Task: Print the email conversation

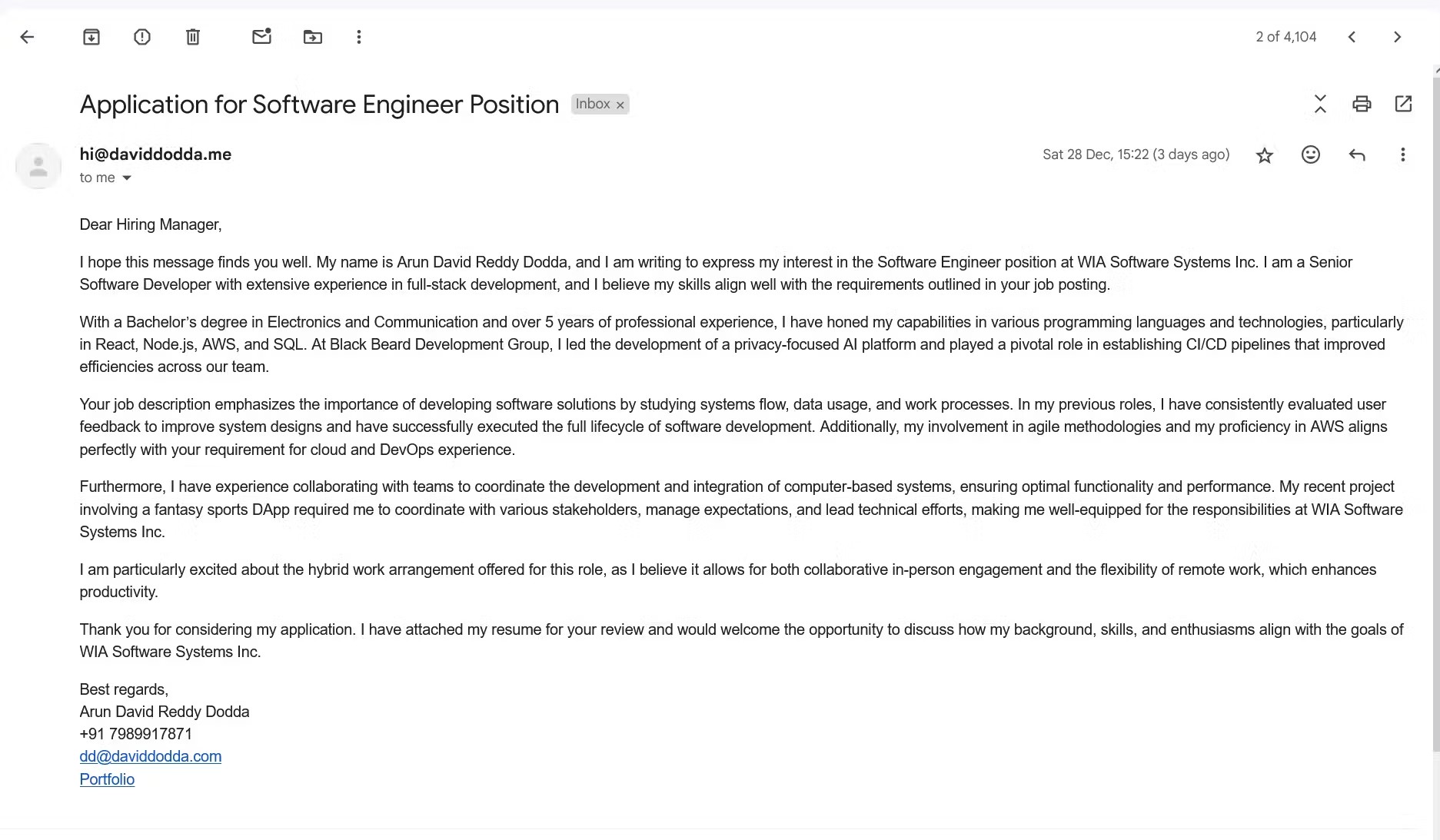Action: pyautogui.click(x=1362, y=104)
